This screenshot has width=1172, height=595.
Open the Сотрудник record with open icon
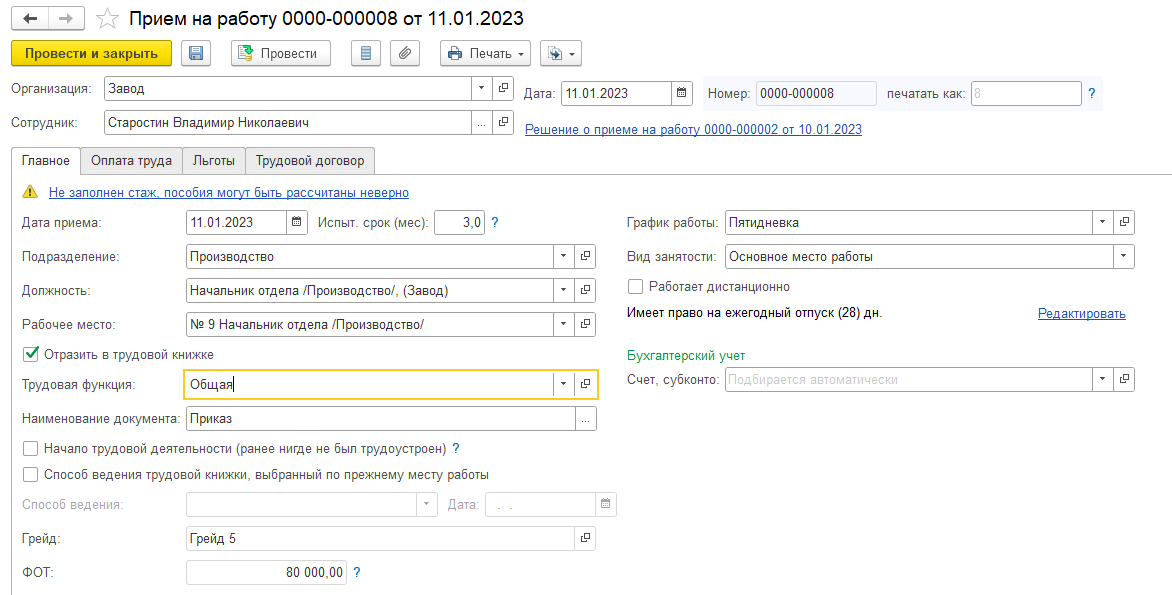click(x=503, y=123)
